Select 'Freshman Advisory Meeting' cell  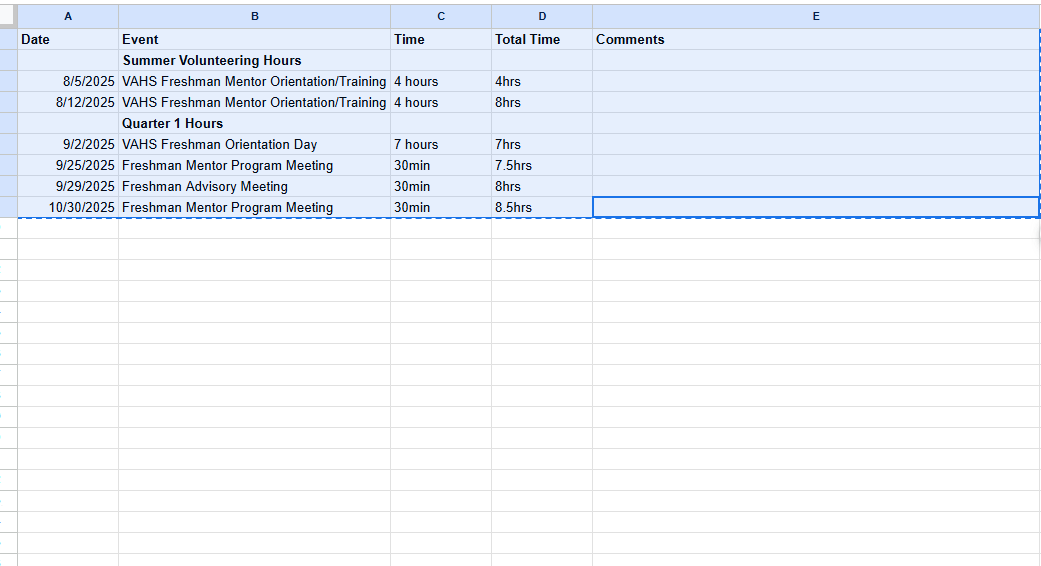coord(254,186)
